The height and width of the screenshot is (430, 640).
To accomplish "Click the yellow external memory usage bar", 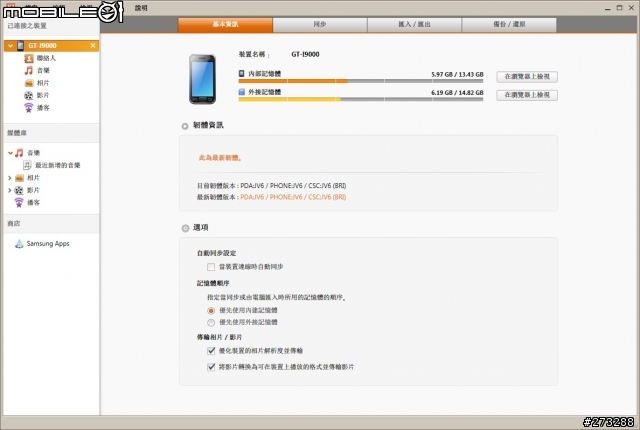I will pos(289,100).
